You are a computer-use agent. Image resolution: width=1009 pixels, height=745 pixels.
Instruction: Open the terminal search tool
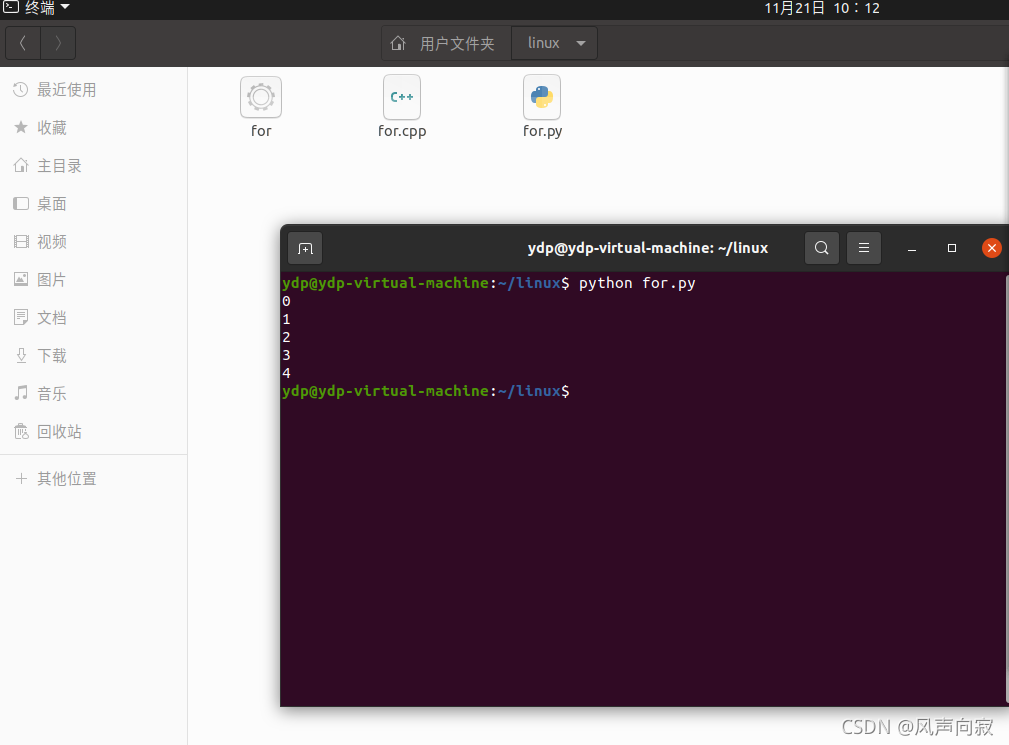(x=821, y=248)
